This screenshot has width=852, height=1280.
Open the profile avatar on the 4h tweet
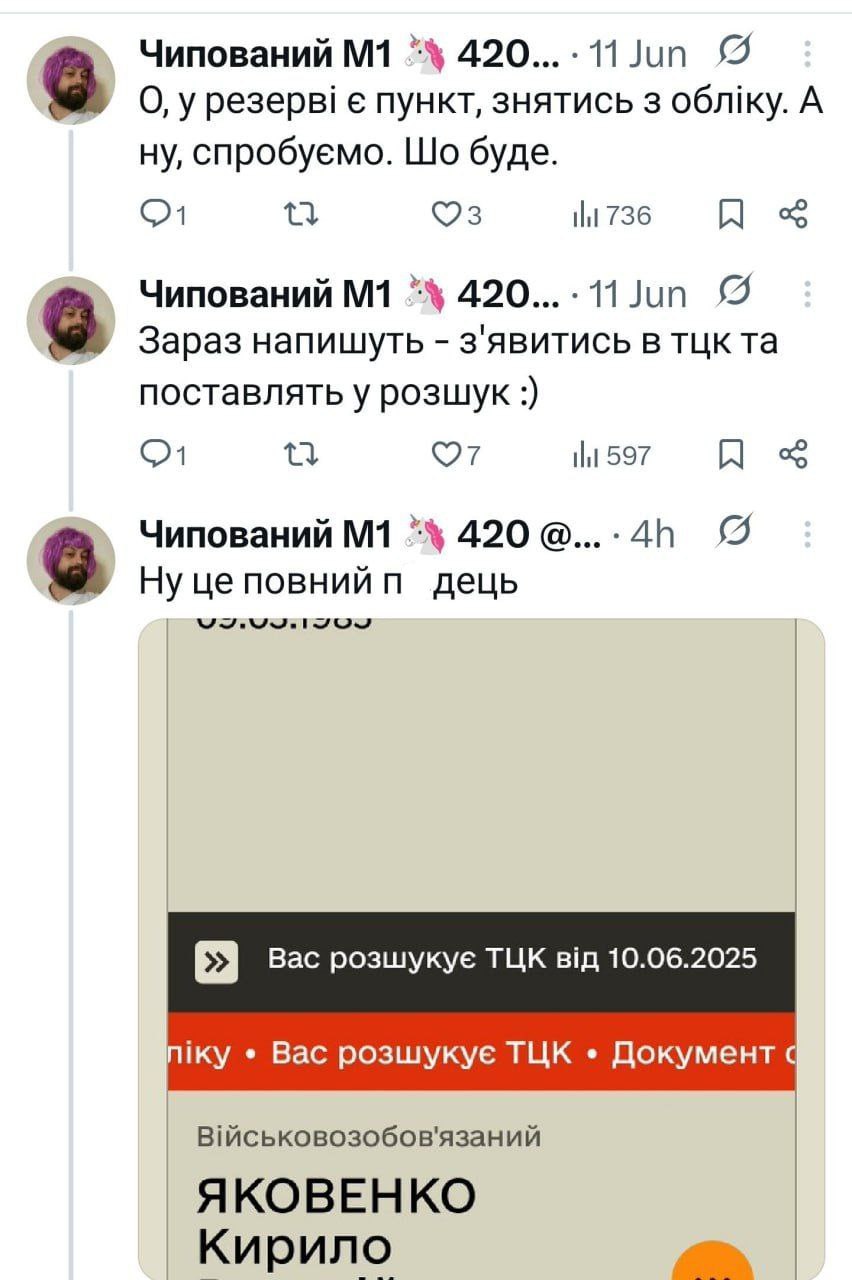click(70, 561)
